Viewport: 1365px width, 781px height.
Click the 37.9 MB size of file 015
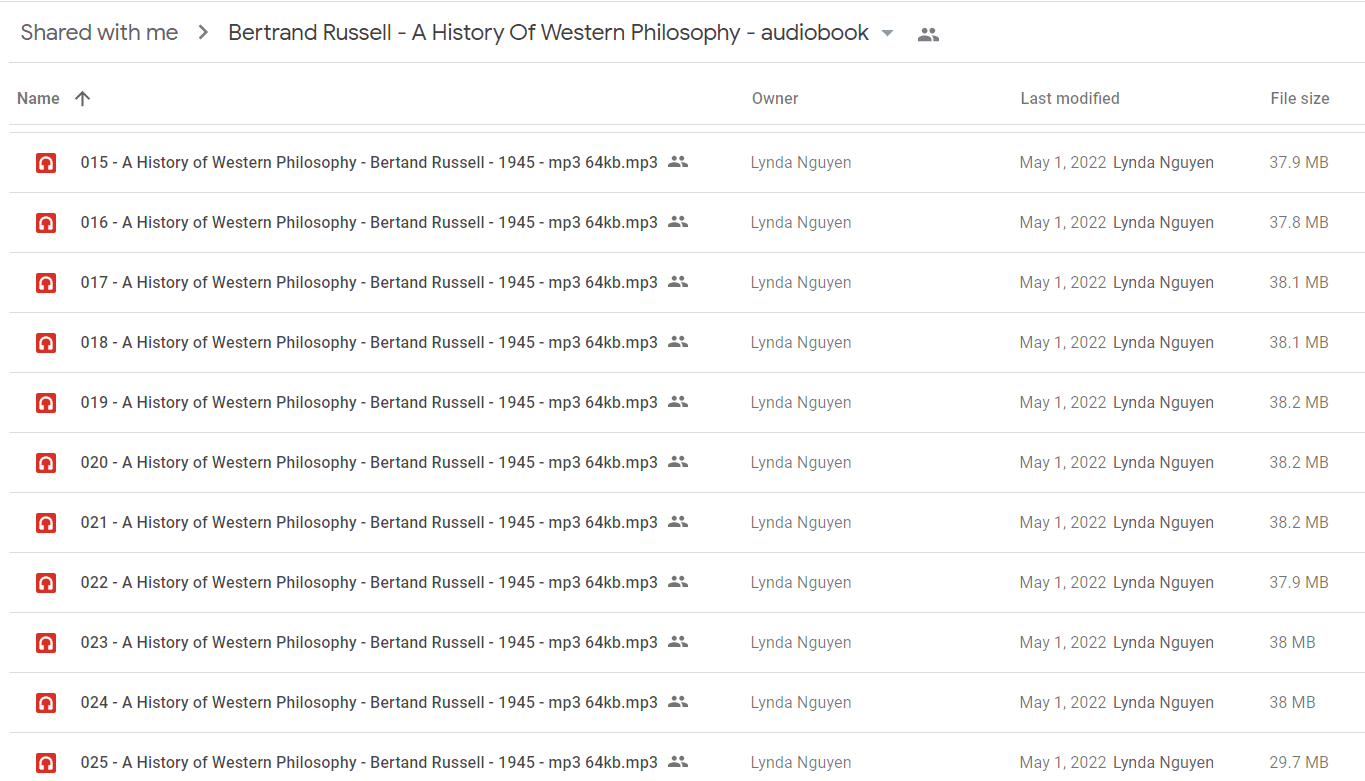pyautogui.click(x=1299, y=163)
